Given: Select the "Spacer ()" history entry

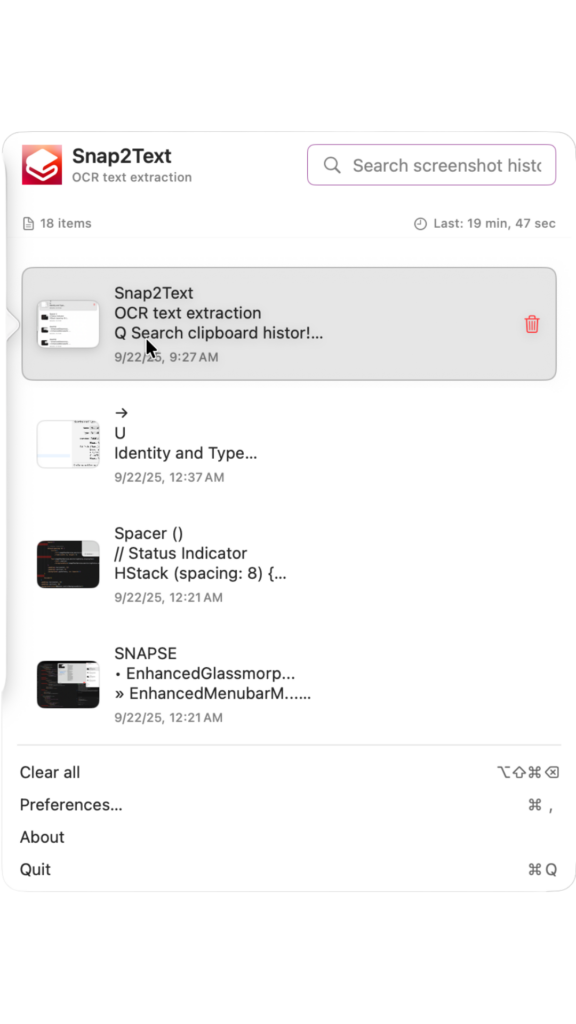Looking at the screenshot, I should click(149, 533).
